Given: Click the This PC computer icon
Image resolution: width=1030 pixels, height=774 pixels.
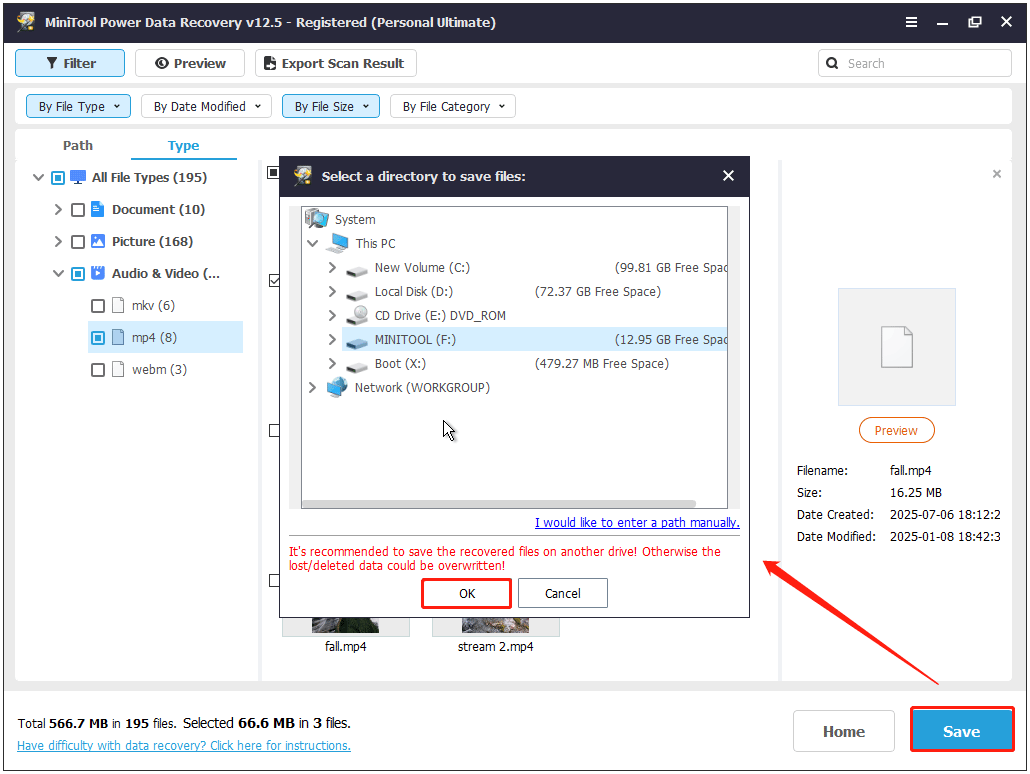Looking at the screenshot, I should click(x=339, y=243).
